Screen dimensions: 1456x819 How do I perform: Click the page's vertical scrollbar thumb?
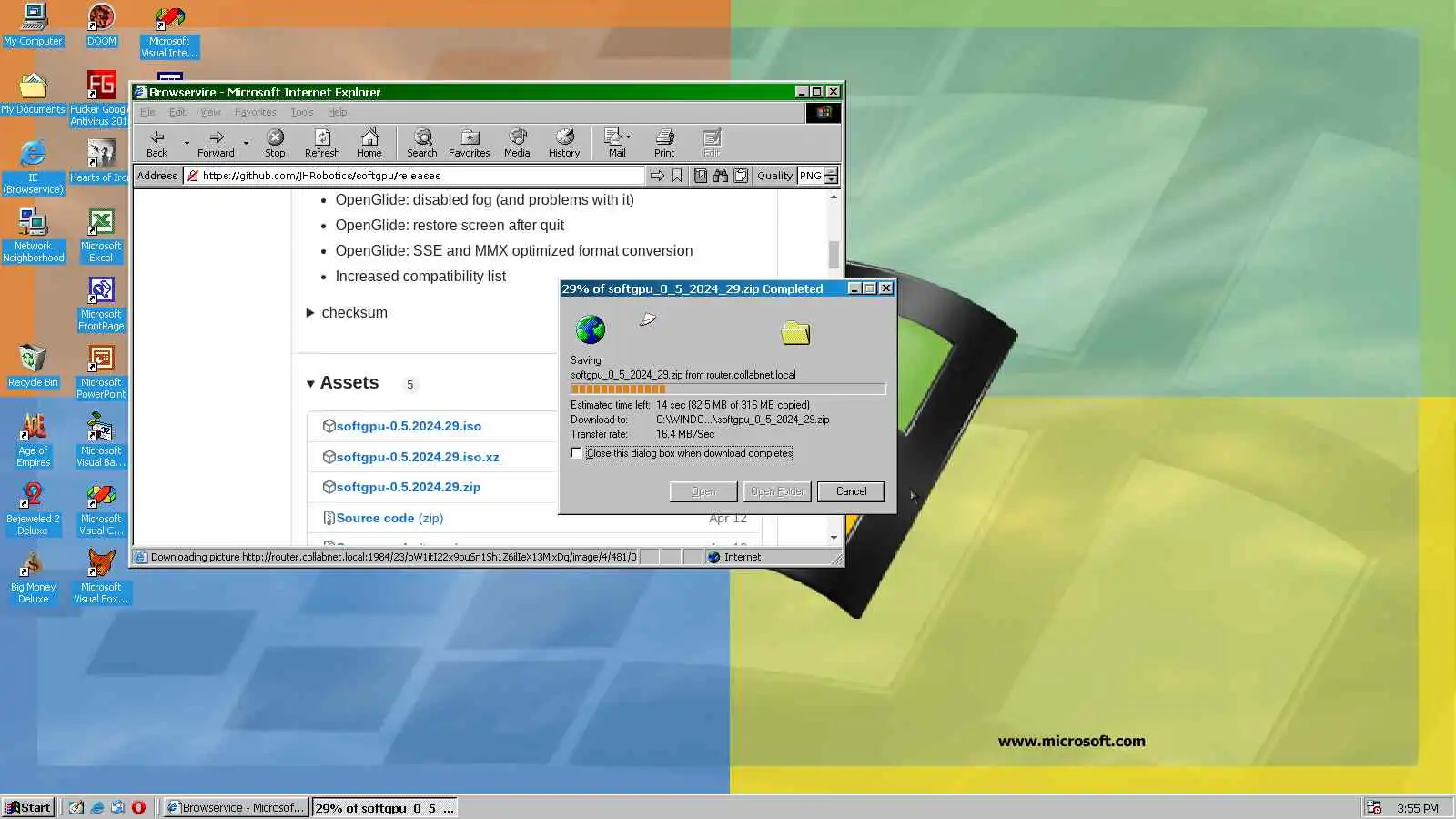[x=834, y=254]
